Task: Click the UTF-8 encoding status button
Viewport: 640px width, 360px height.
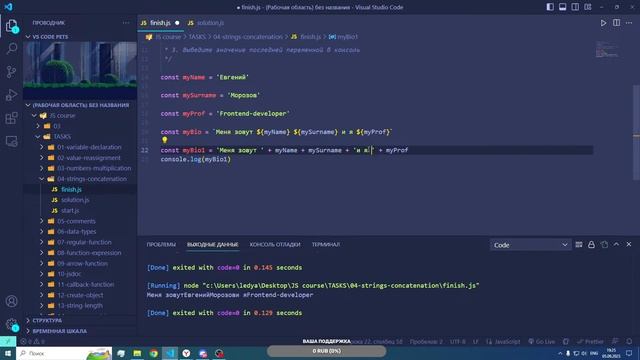Action: [458, 341]
